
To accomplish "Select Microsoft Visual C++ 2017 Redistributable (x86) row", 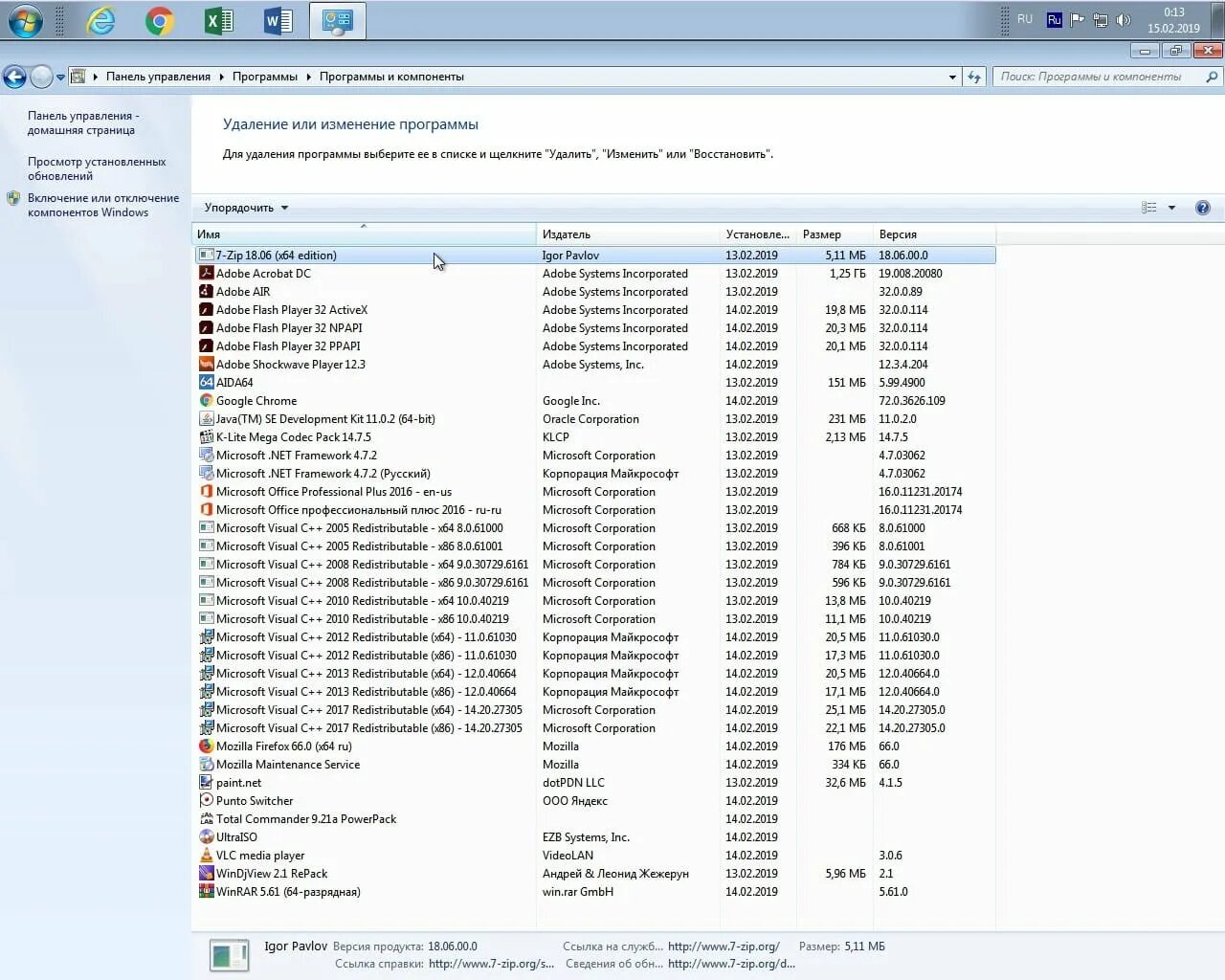I will pos(594,728).
